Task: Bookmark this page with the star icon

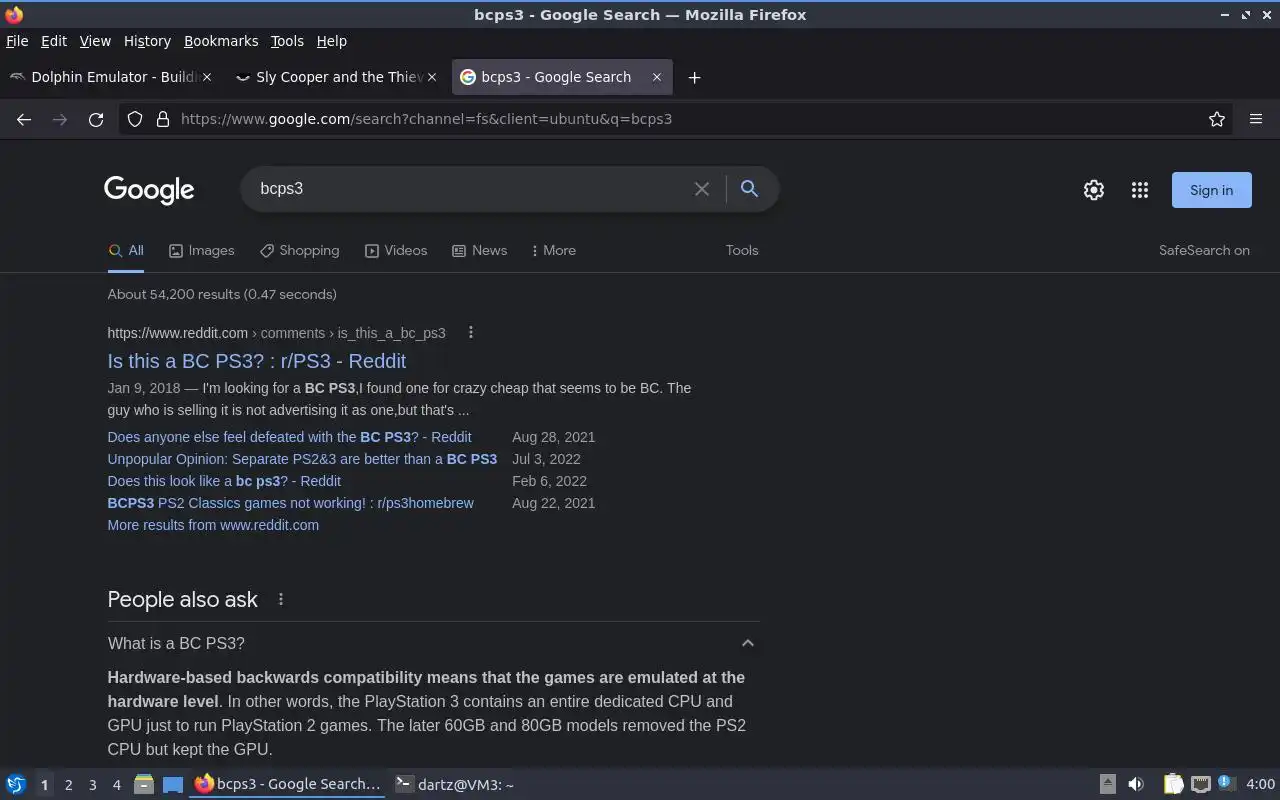Action: pos(1217,119)
